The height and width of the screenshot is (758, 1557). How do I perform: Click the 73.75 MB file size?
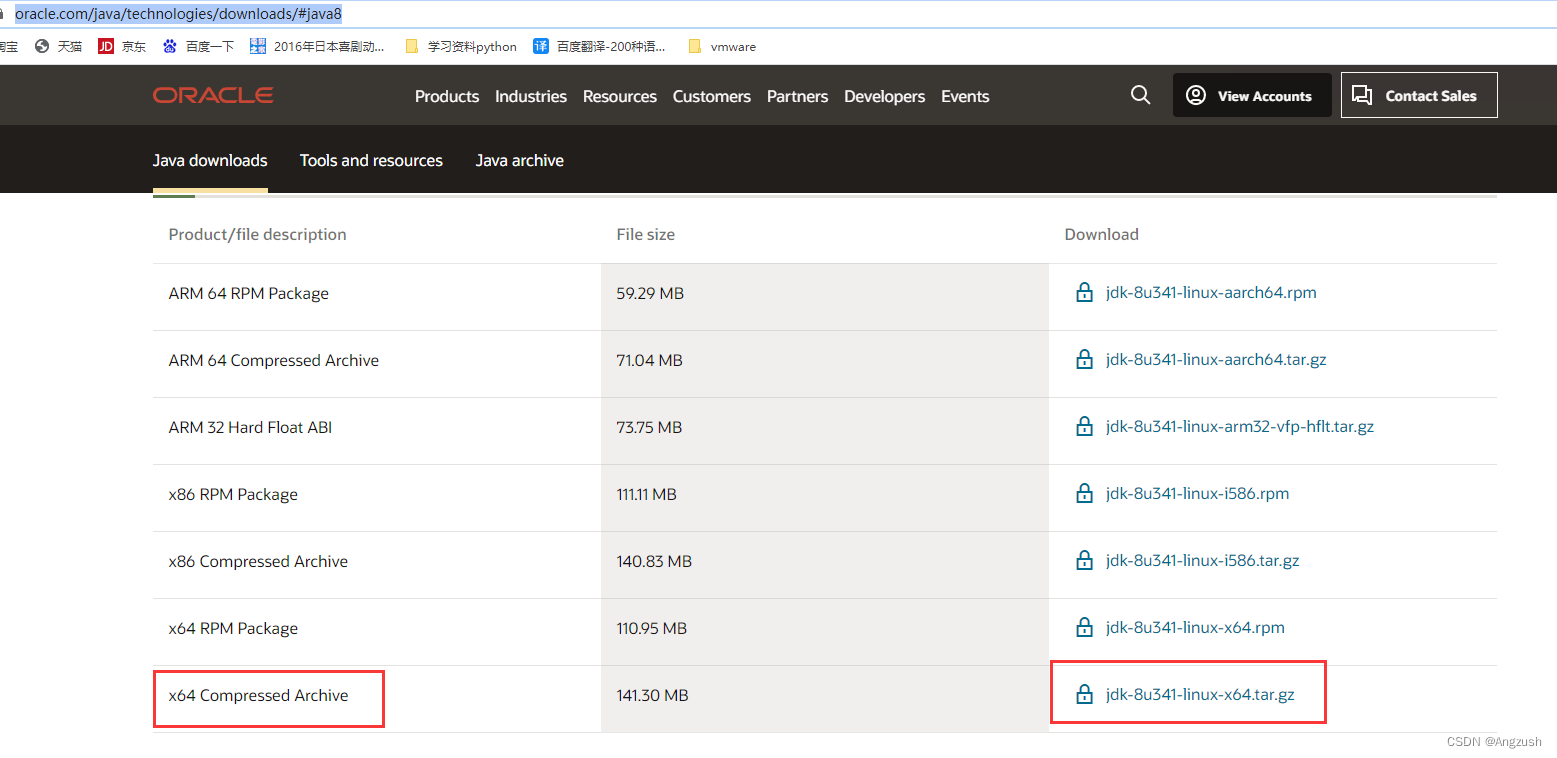[x=649, y=428]
